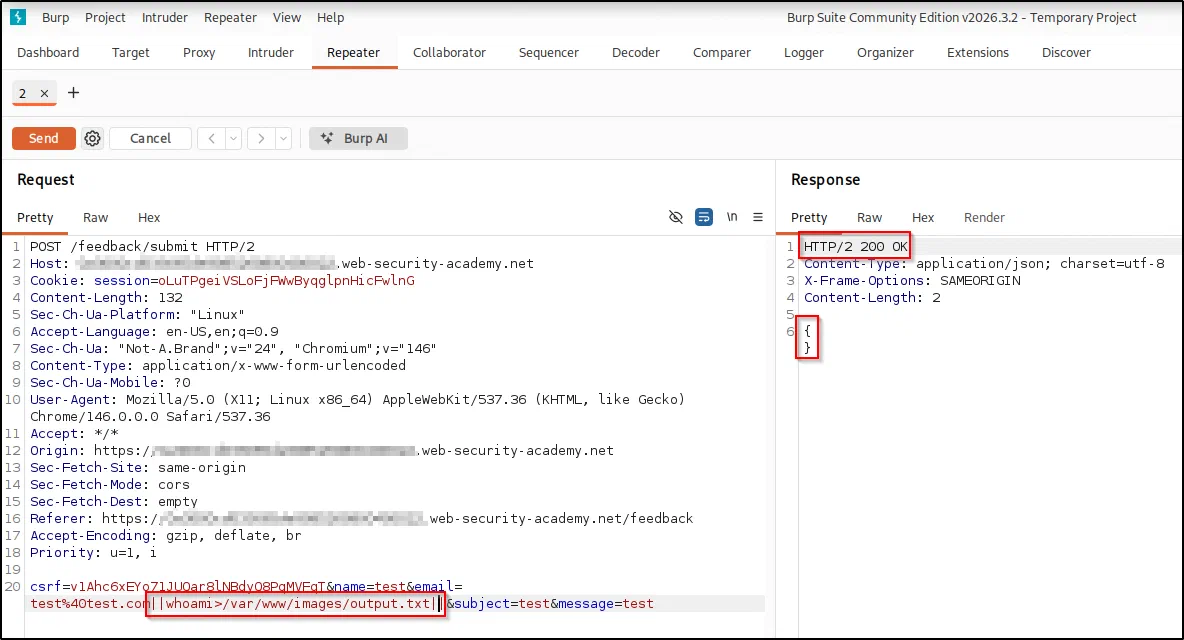Screen dimensions: 1184x640
Task: Go forward to next request arrow
Action: (261, 138)
